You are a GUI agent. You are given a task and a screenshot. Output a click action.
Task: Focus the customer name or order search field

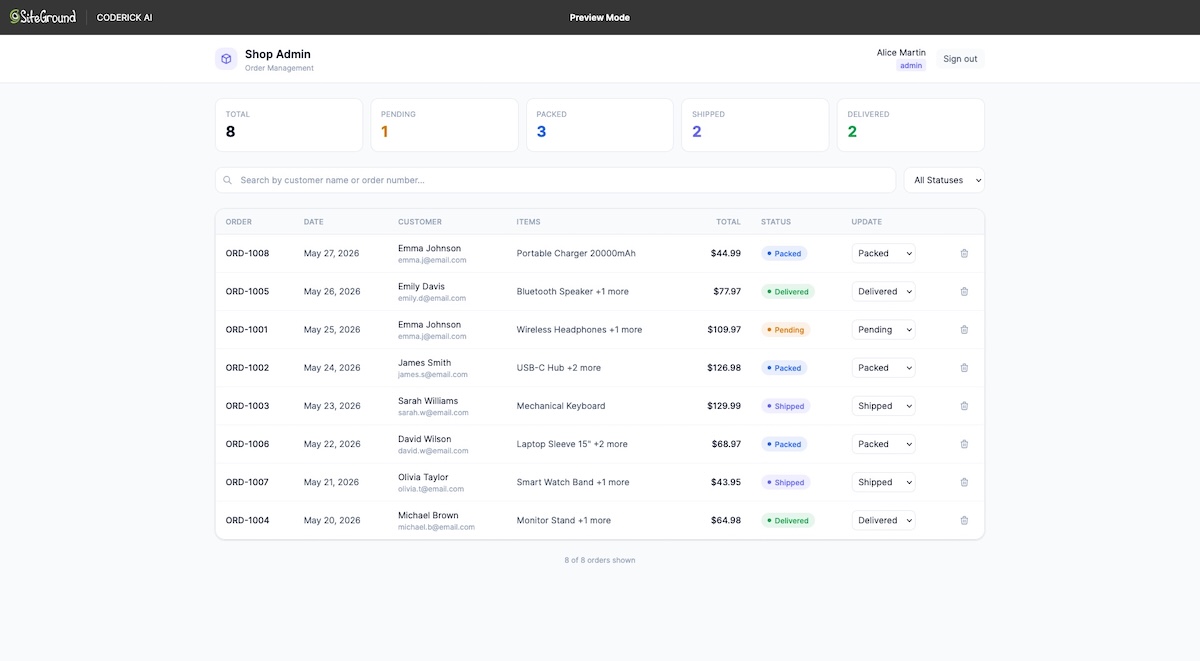555,180
